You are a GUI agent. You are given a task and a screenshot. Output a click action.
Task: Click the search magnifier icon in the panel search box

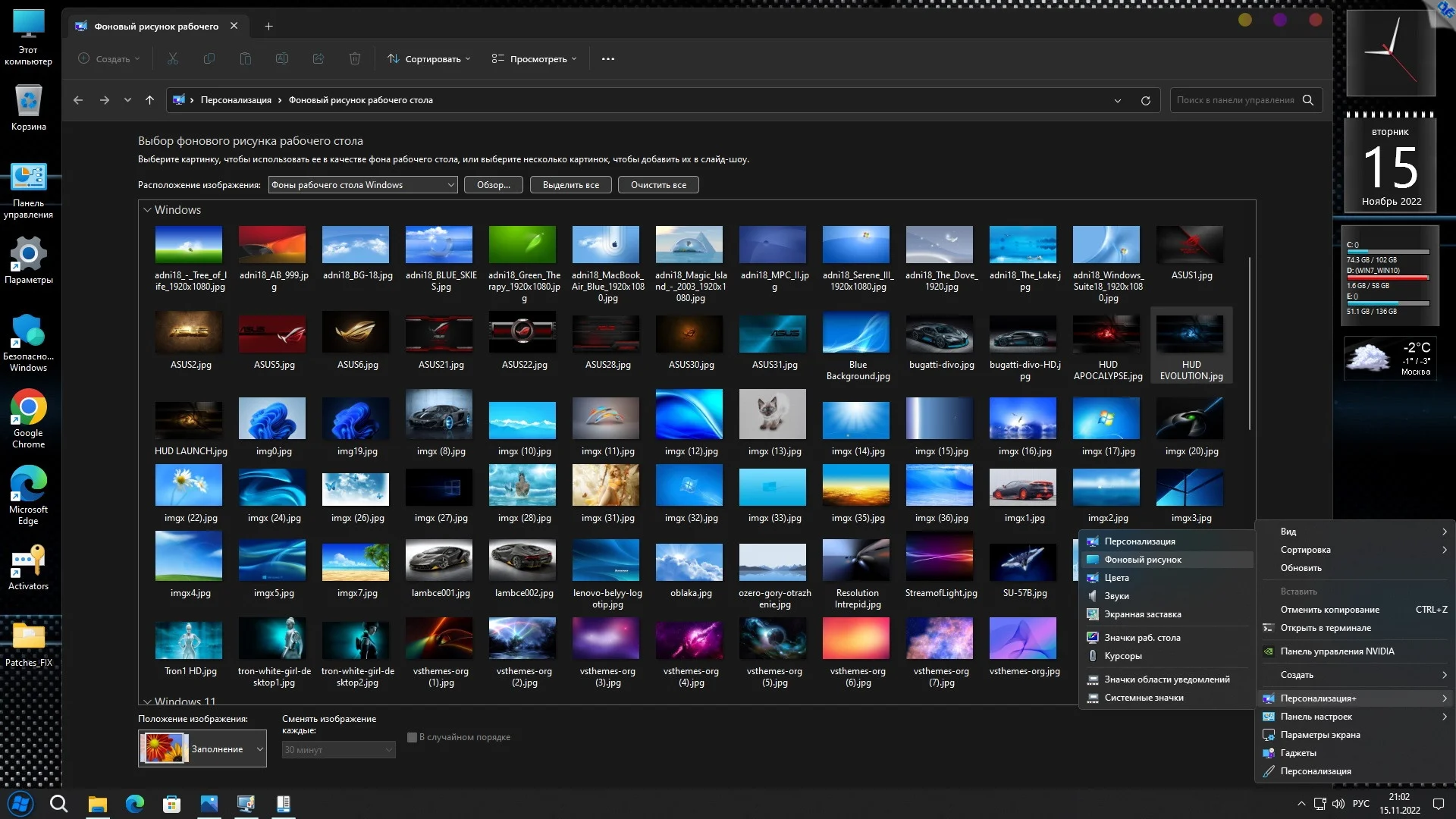pyautogui.click(x=1307, y=100)
